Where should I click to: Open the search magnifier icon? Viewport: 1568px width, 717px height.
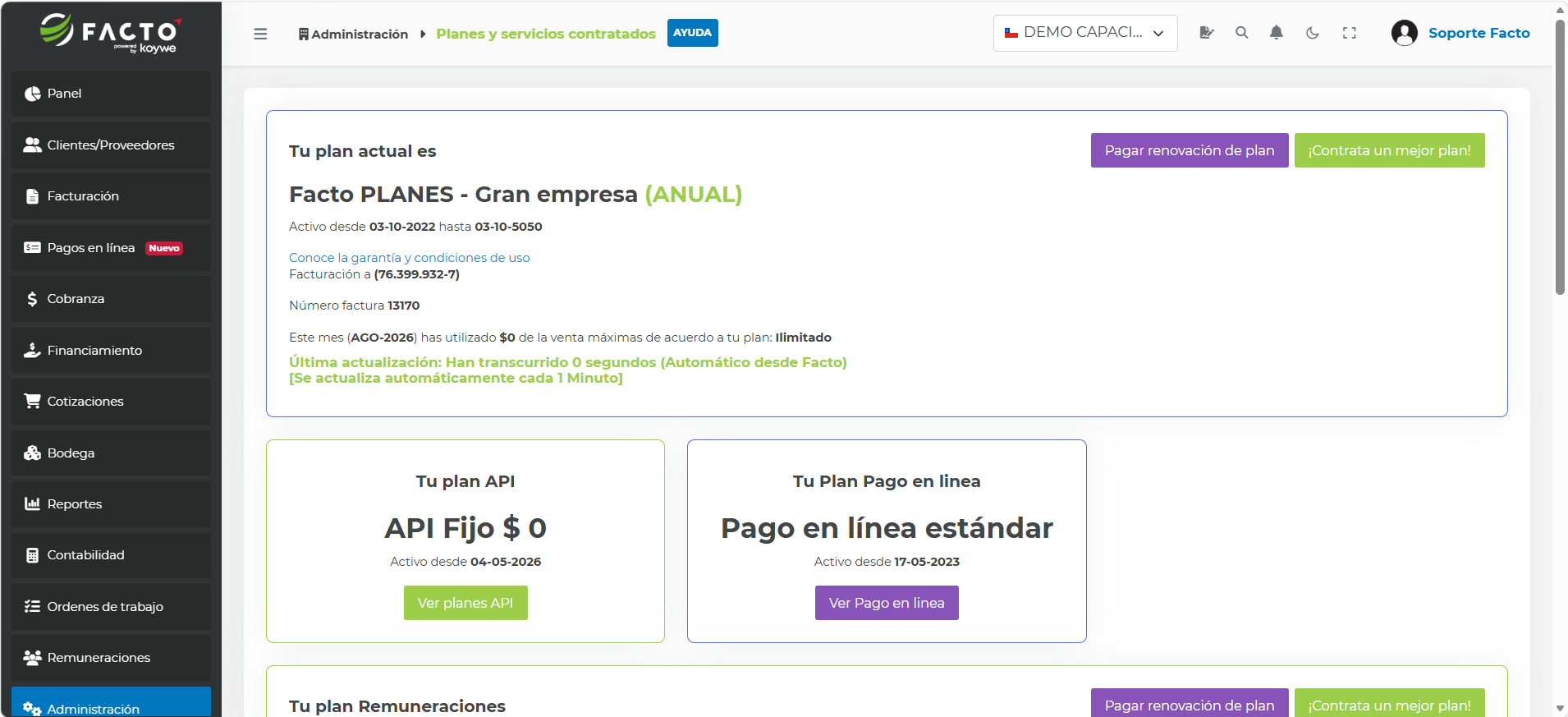click(1241, 33)
